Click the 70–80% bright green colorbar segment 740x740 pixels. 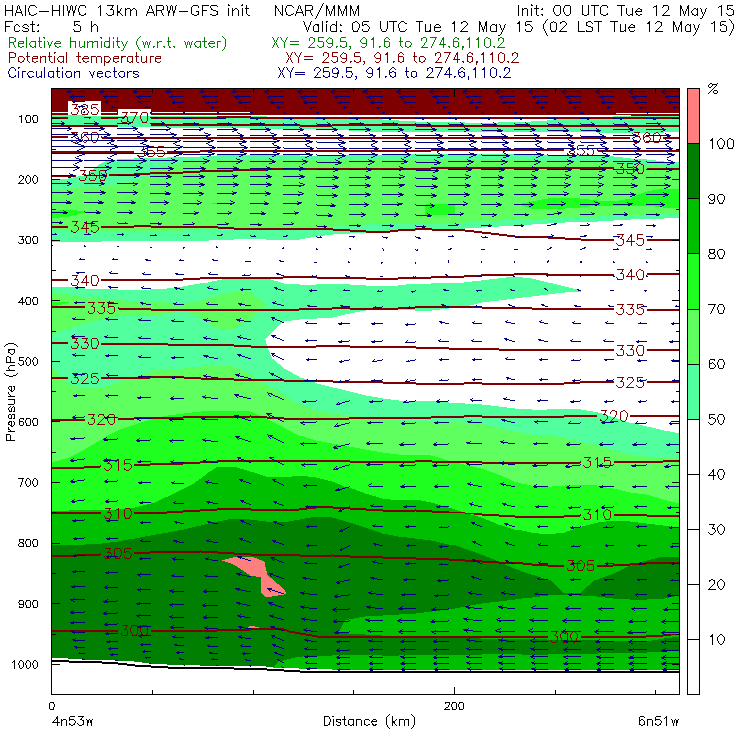click(x=693, y=281)
